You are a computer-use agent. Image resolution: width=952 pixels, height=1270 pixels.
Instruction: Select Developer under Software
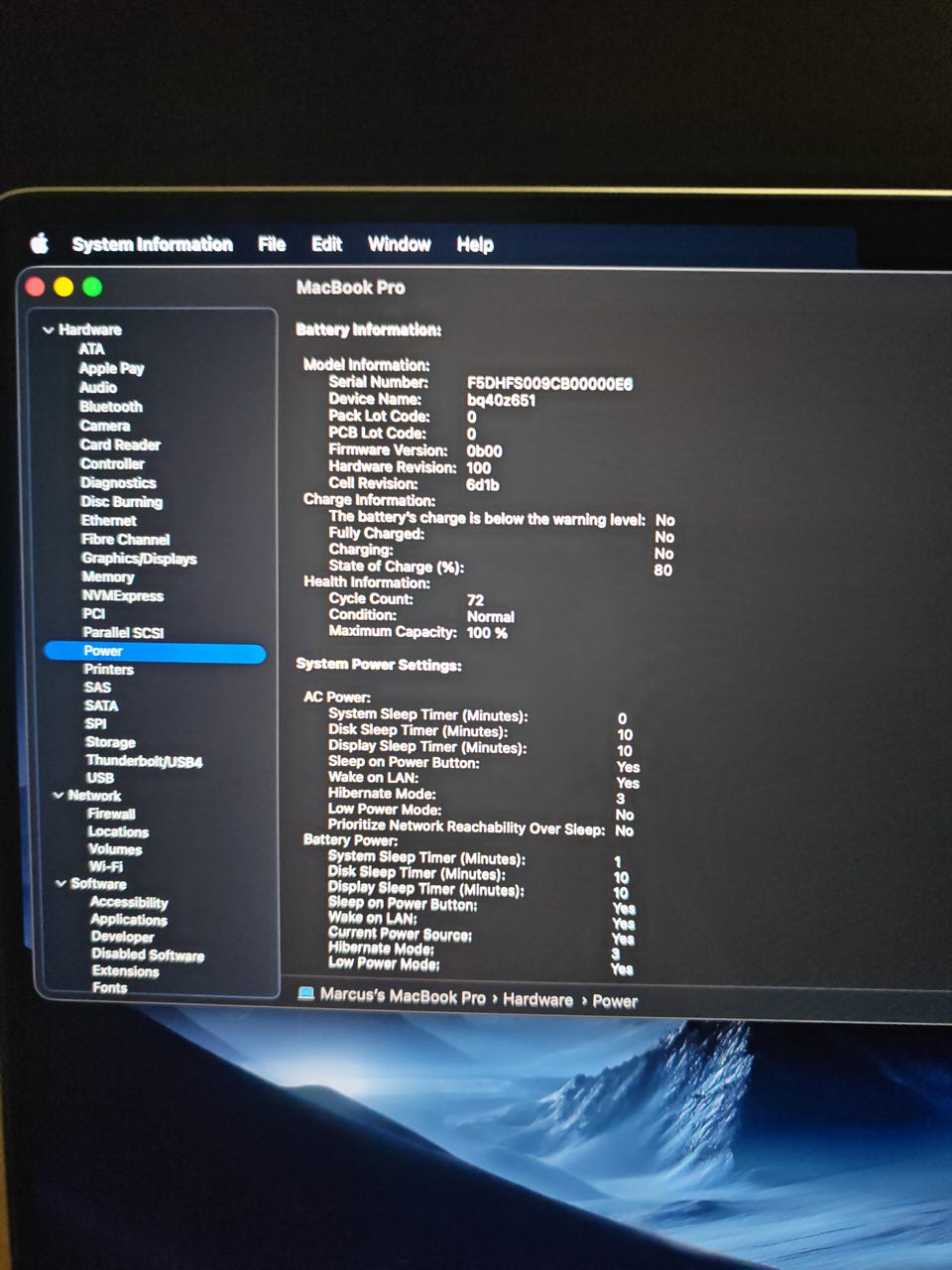pos(123,937)
